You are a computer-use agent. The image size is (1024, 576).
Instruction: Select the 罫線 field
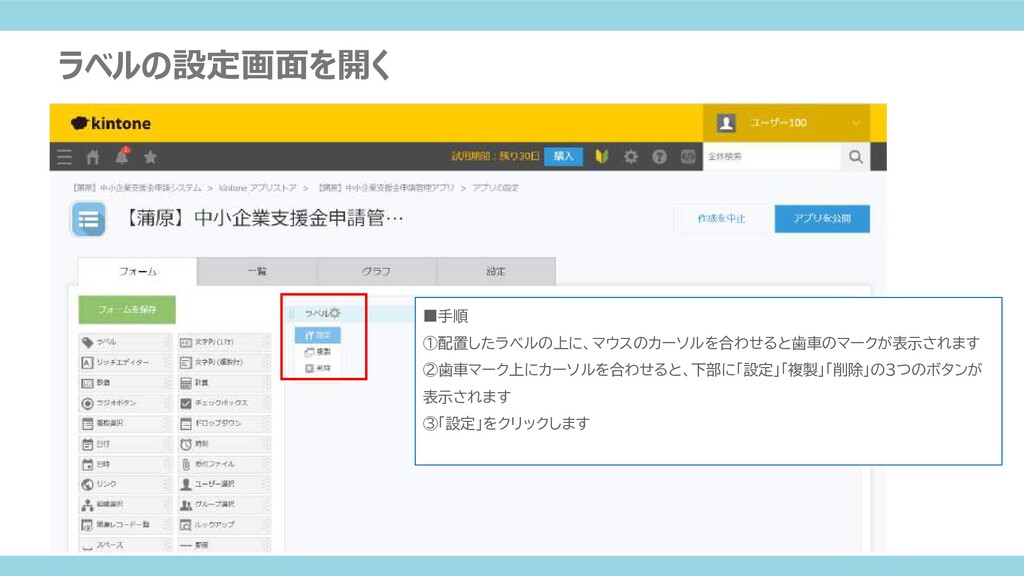pos(224,545)
